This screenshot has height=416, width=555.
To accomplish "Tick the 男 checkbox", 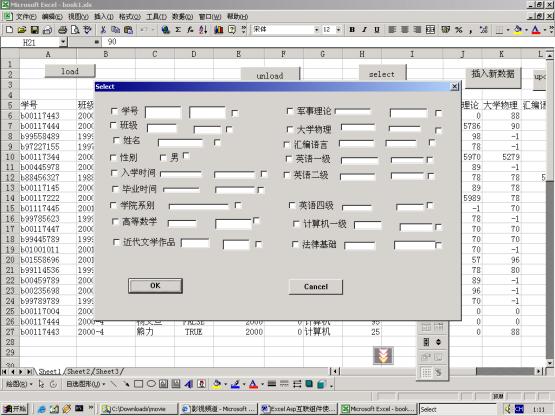I will [x=163, y=157].
